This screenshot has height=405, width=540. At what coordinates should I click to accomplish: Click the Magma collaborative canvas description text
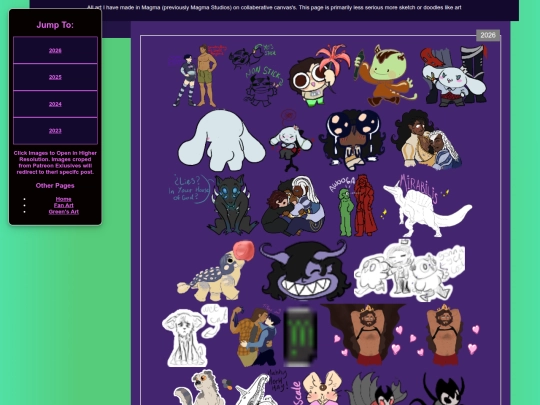tap(274, 7)
